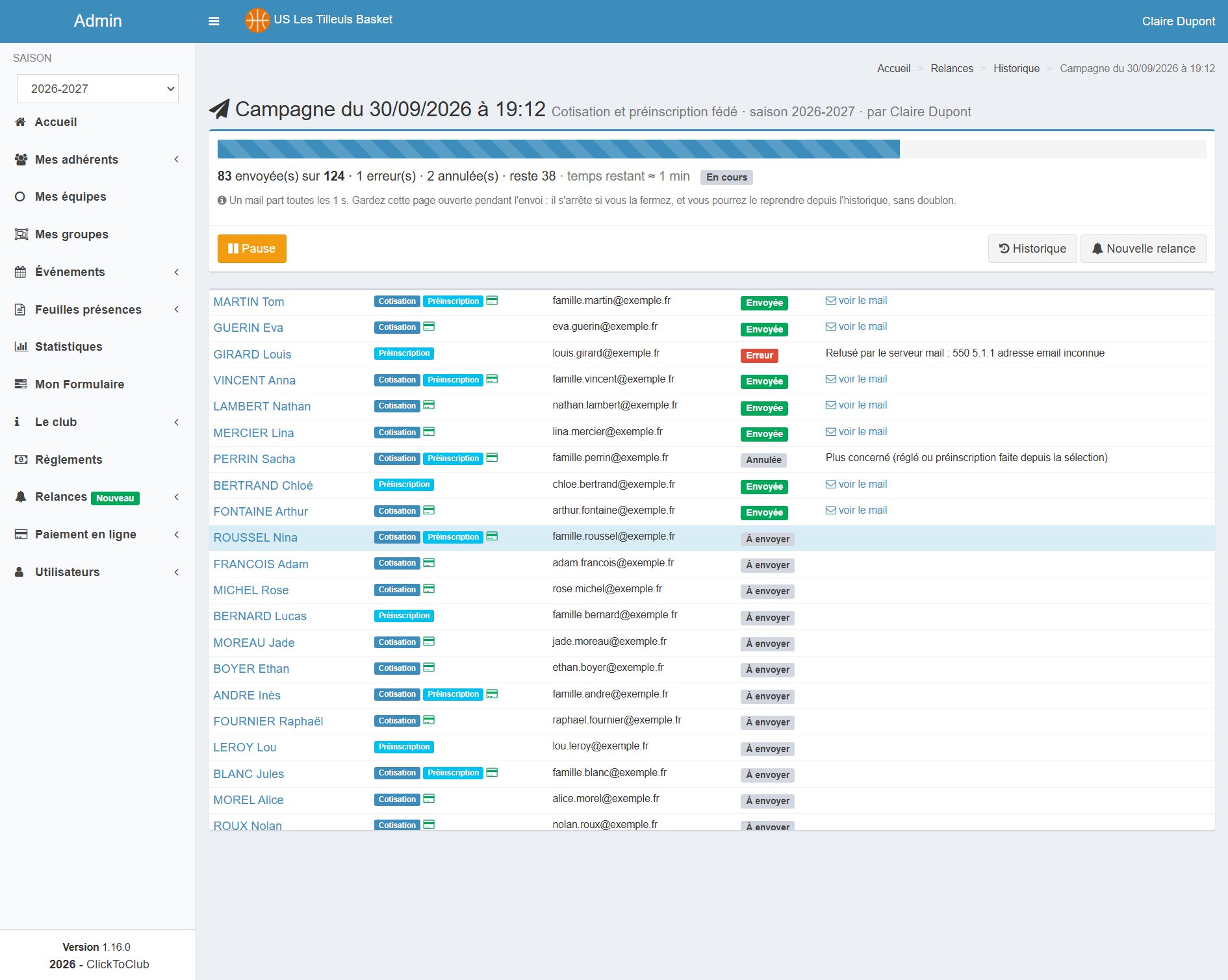Open member GIRARD Louis
The width and height of the screenshot is (1228, 980).
[252, 355]
